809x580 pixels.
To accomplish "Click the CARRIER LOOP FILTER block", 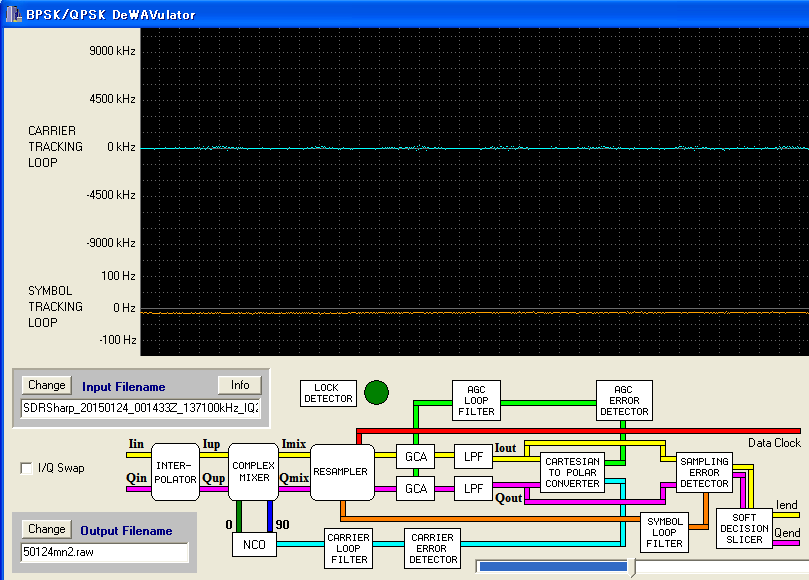I will coord(348,549).
